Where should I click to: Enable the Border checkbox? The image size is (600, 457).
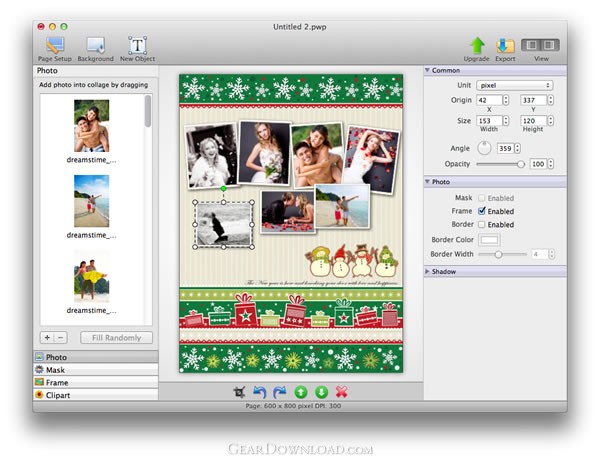481,224
